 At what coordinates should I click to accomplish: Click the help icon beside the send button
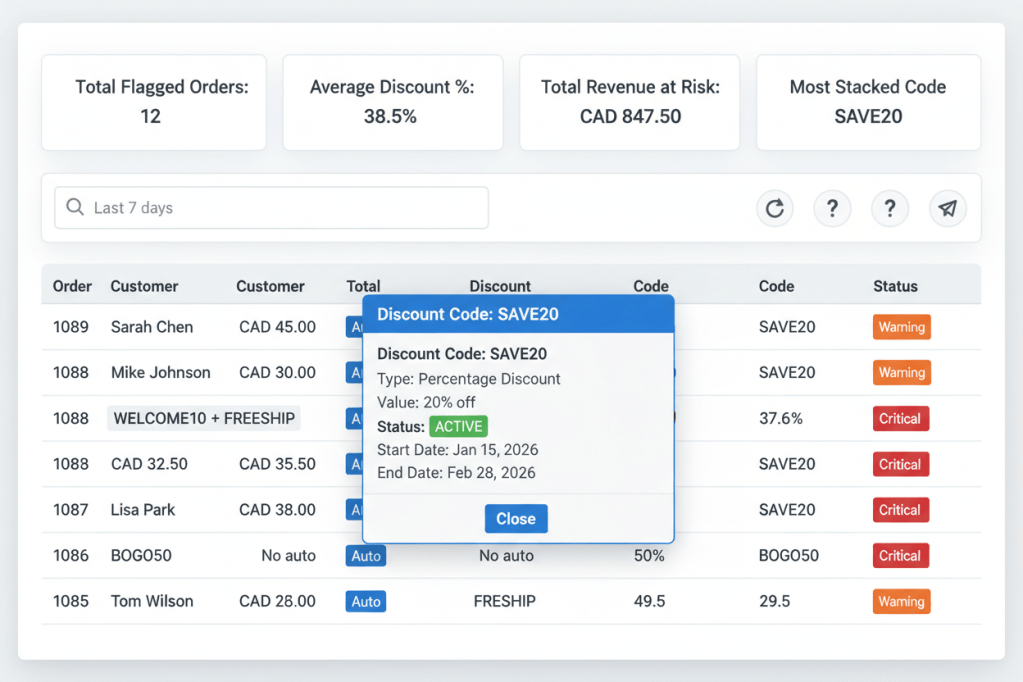(x=890, y=208)
